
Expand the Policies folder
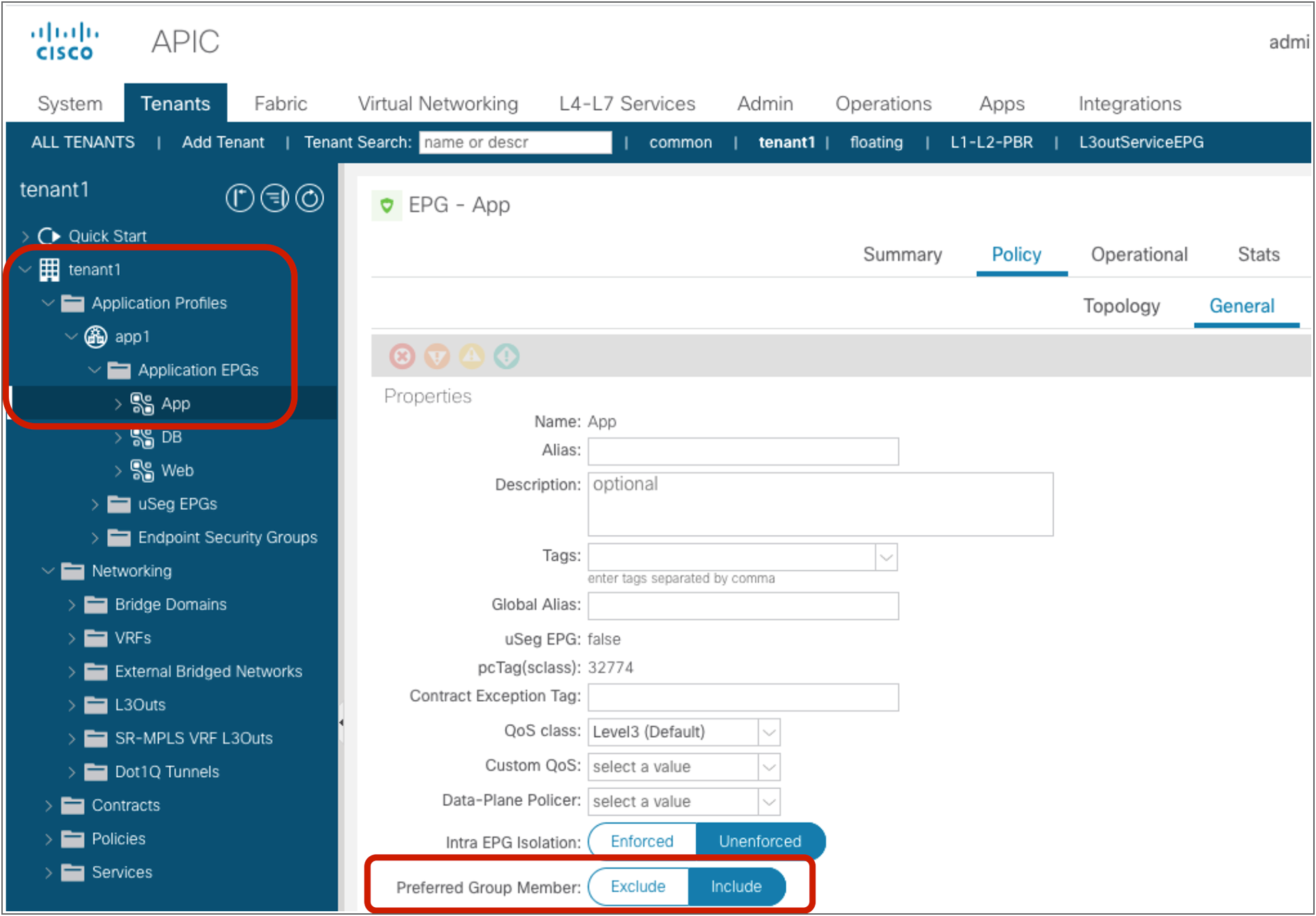48,838
